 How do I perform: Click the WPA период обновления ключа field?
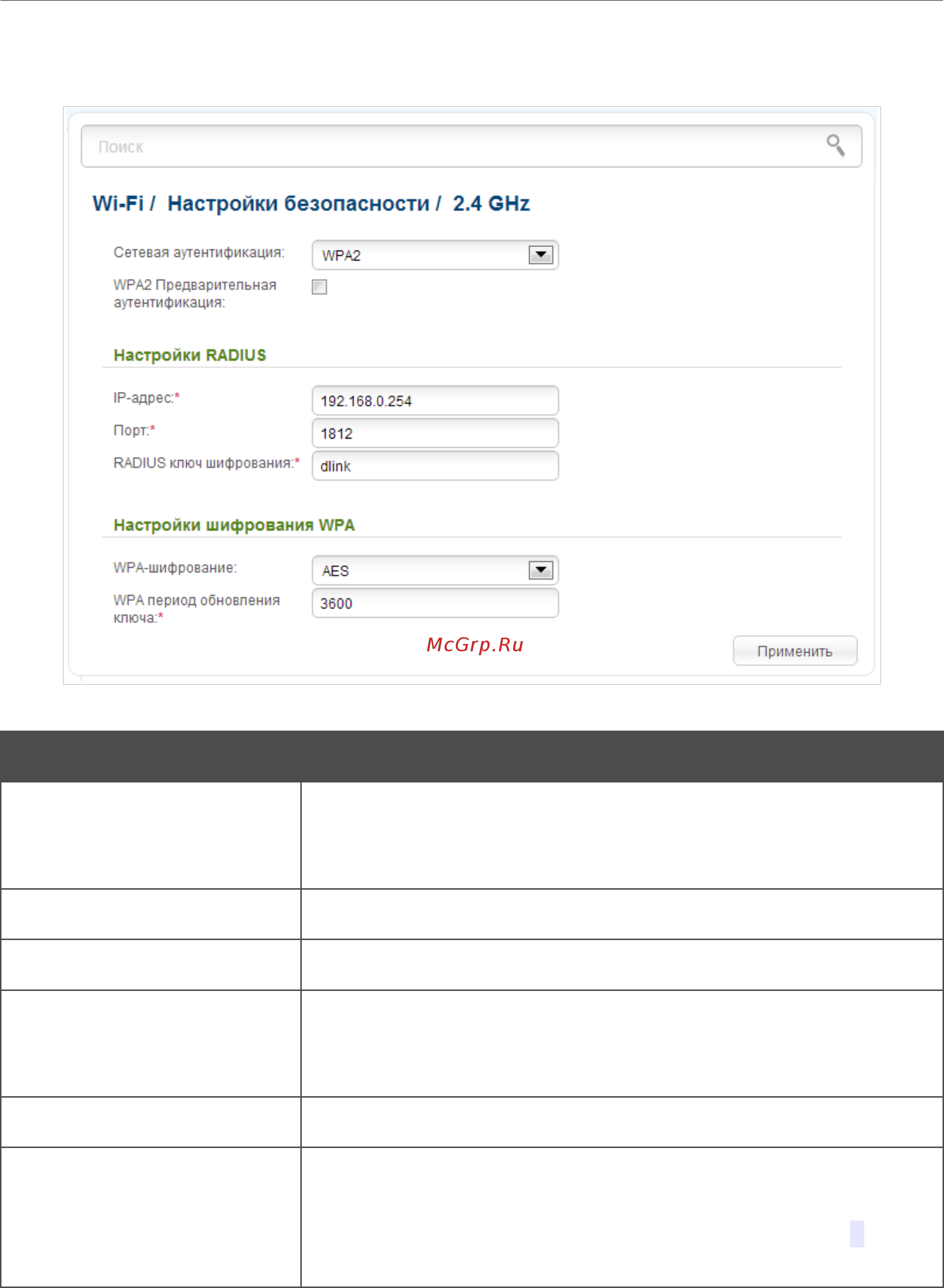pos(435,603)
